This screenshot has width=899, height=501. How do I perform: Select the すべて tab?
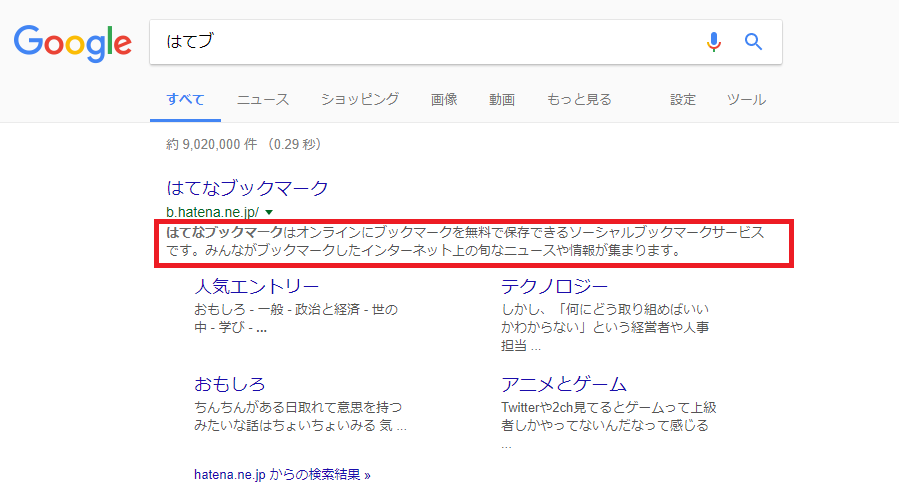(x=185, y=99)
